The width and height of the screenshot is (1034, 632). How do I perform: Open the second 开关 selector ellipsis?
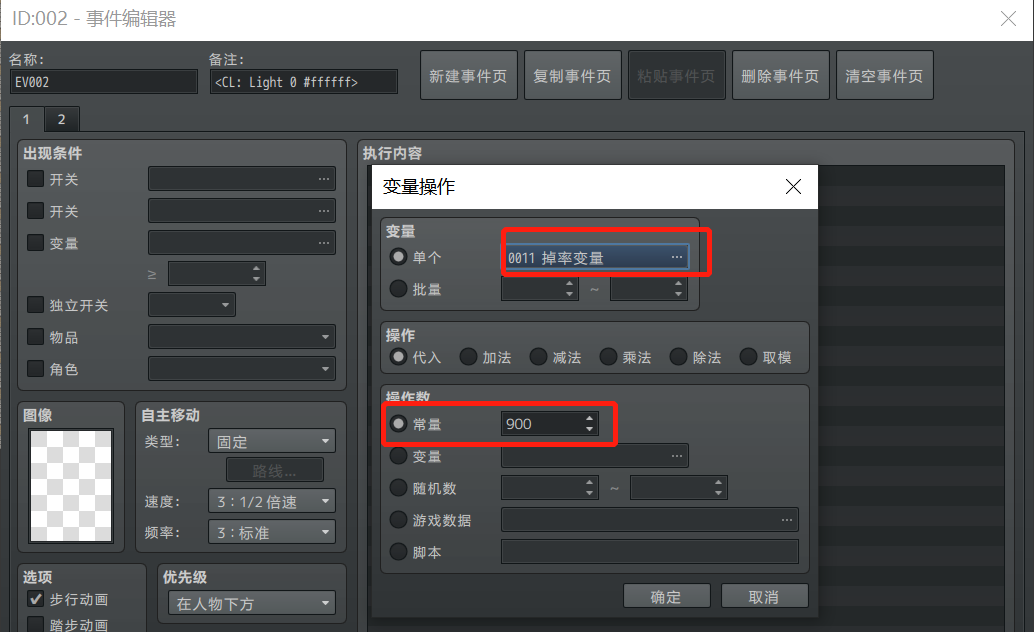coord(323,211)
